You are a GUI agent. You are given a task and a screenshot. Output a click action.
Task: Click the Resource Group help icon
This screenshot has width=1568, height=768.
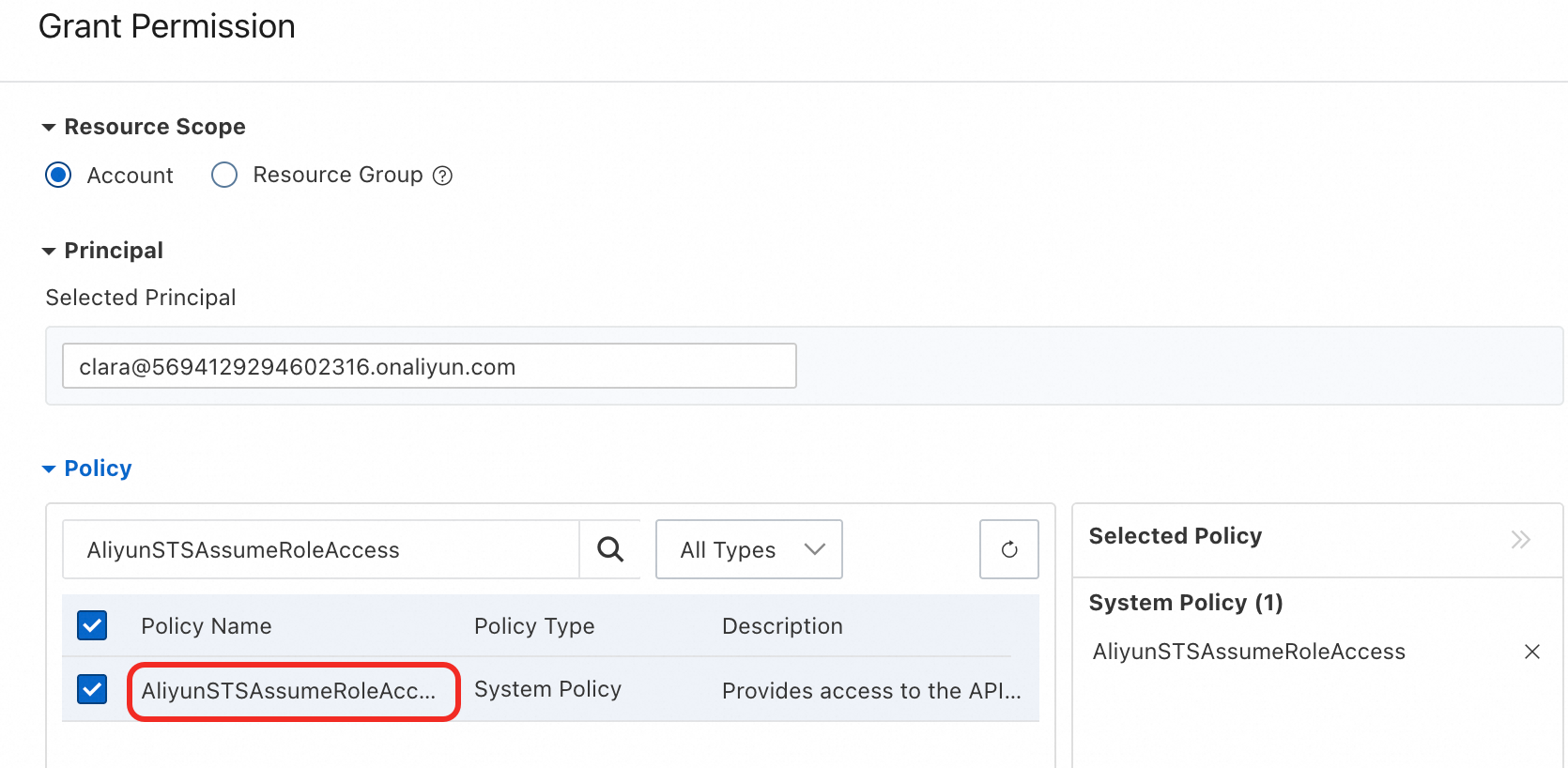442,176
